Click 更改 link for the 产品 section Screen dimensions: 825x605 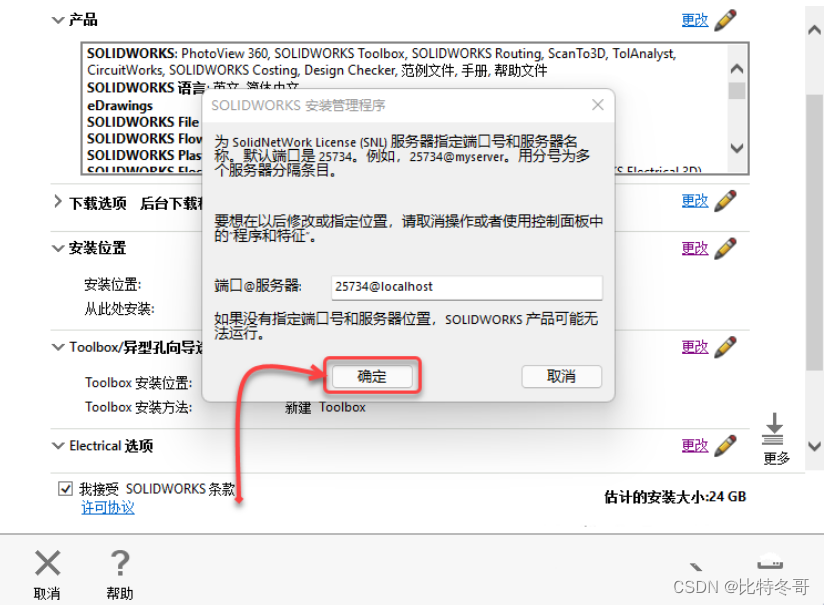tap(695, 21)
